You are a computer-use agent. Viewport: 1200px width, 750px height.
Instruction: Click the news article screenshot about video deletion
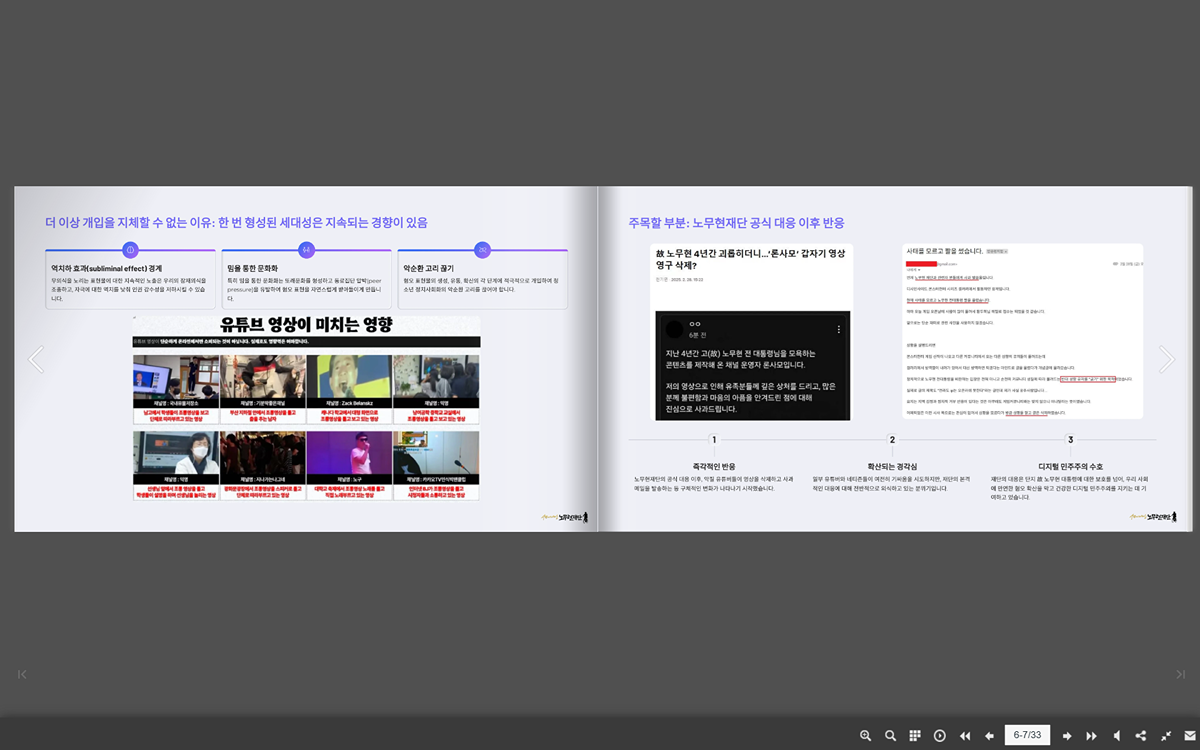click(x=752, y=332)
